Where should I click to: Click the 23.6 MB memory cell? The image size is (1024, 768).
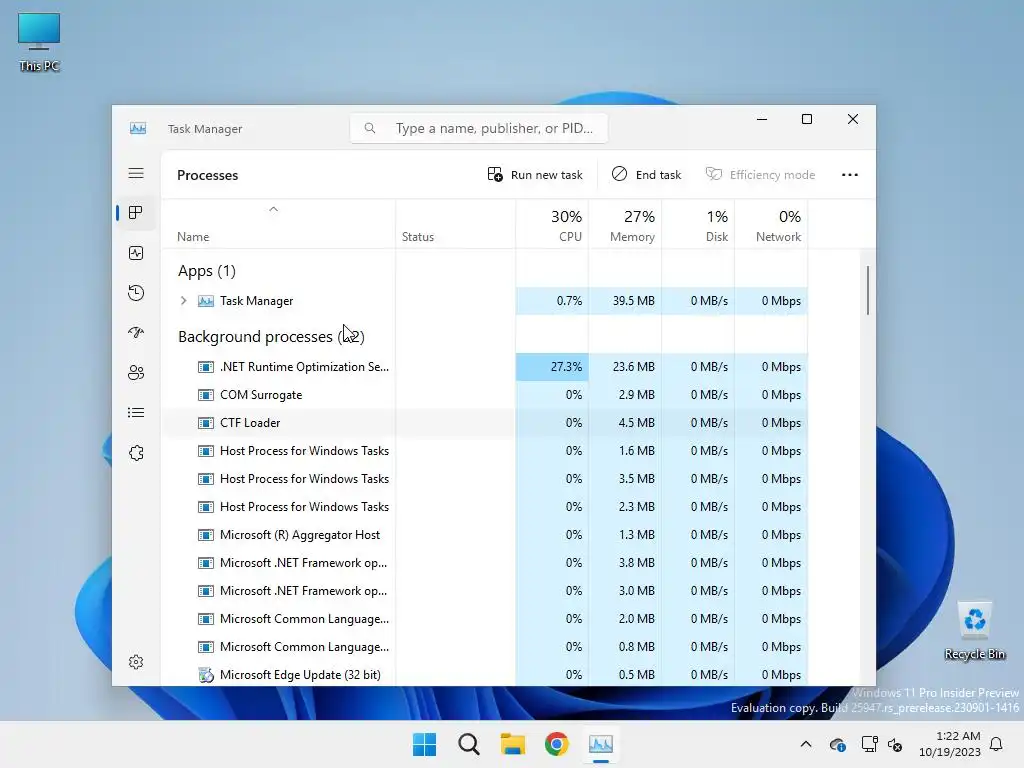625,367
